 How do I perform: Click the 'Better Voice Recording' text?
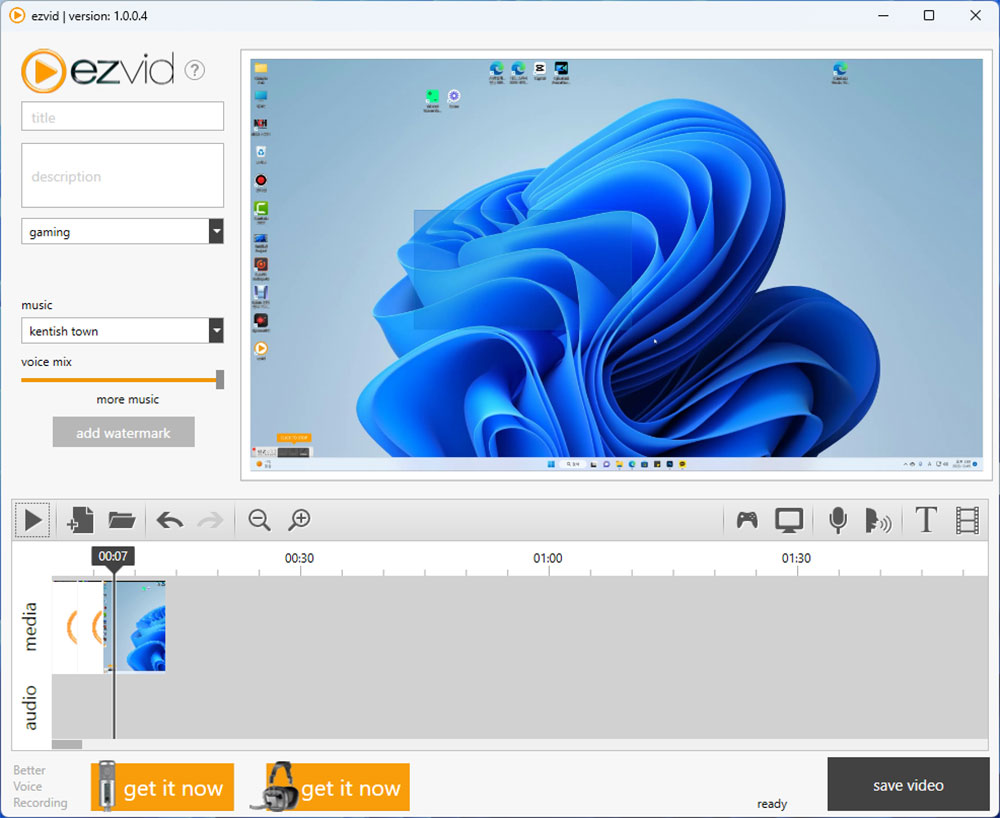[40, 786]
